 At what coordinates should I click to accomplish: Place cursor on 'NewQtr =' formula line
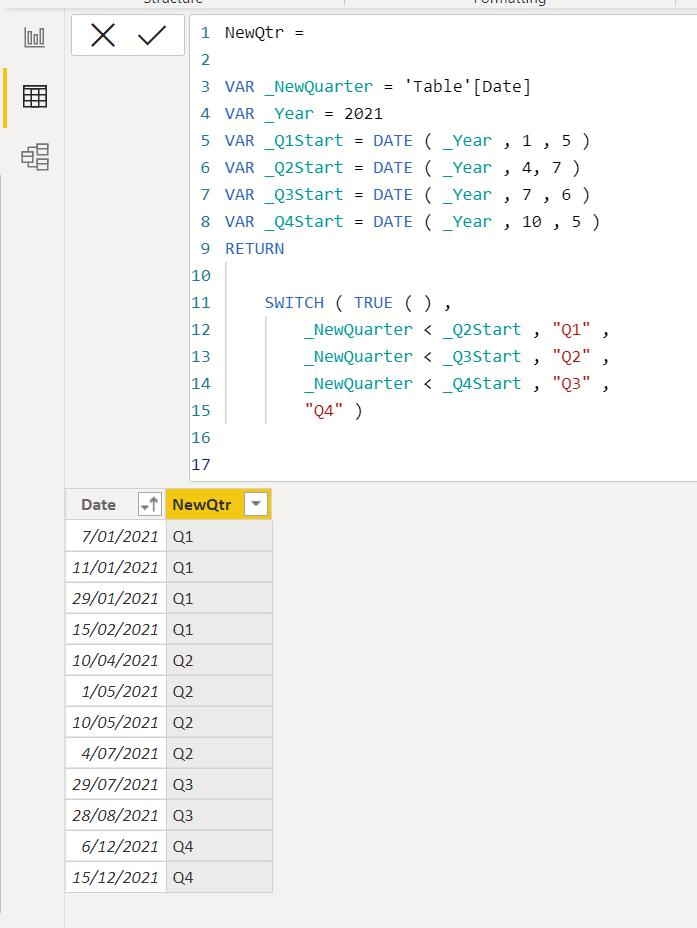264,33
